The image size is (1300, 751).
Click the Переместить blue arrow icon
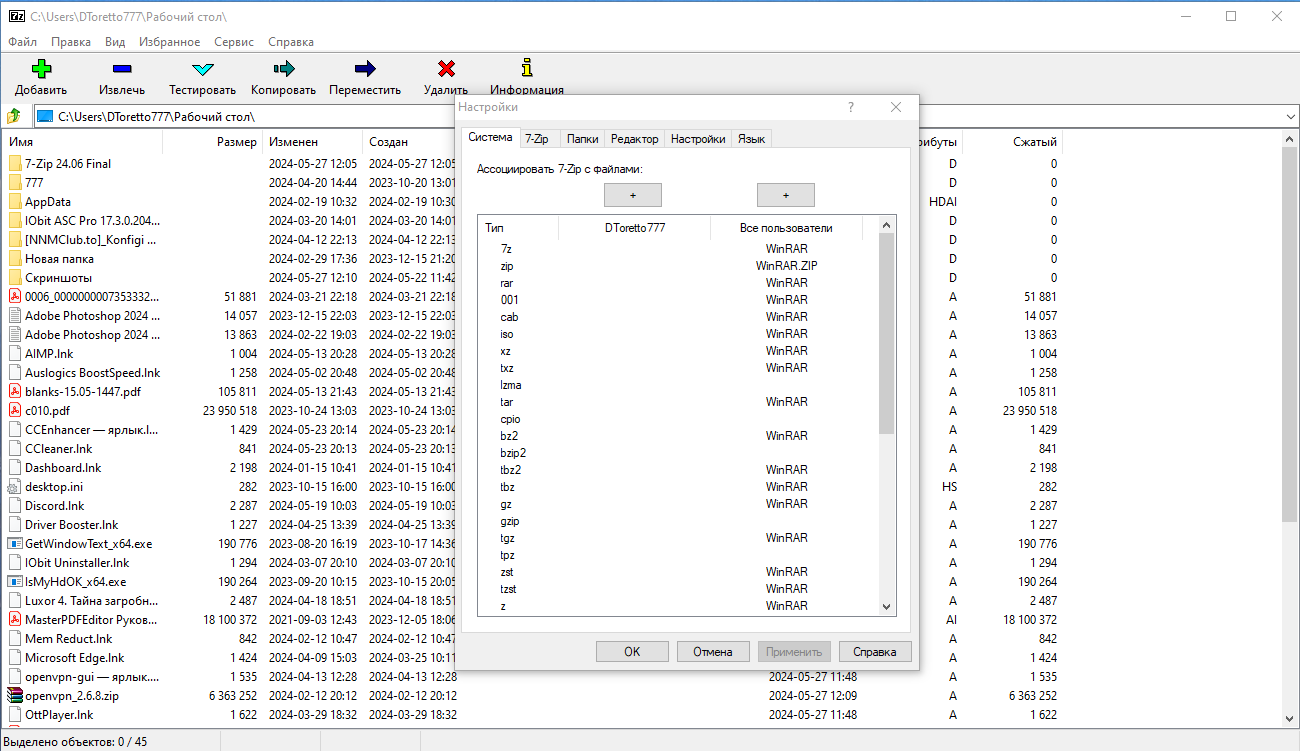click(365, 69)
